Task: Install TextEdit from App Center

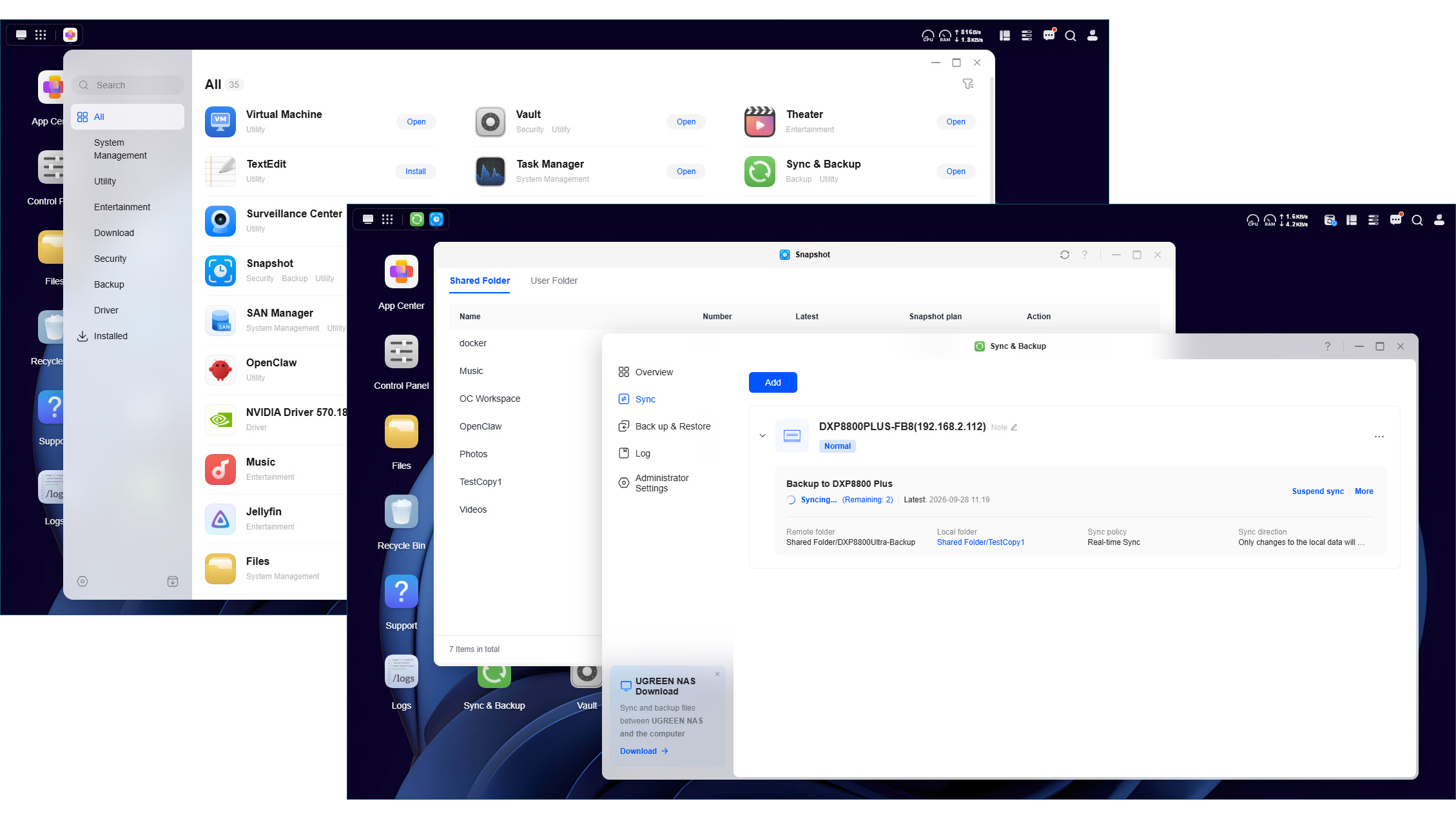Action: pos(415,172)
